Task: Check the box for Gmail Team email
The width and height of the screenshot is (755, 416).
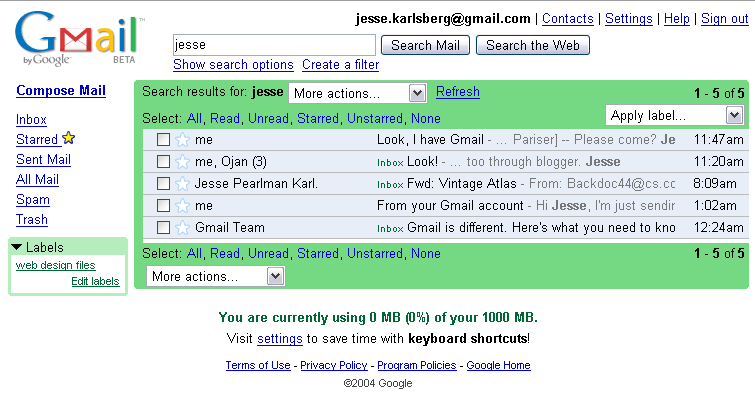Action: (x=163, y=228)
